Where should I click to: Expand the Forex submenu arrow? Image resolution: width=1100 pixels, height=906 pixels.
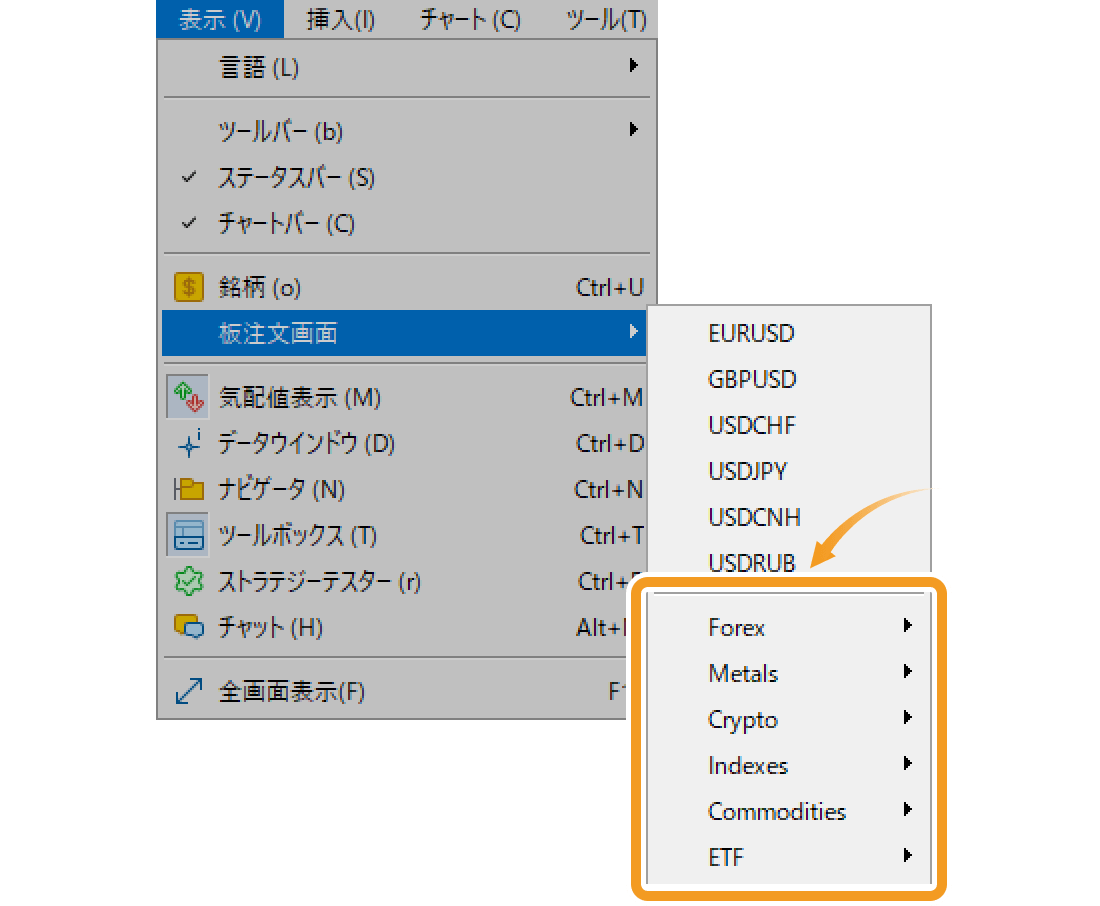click(x=907, y=625)
